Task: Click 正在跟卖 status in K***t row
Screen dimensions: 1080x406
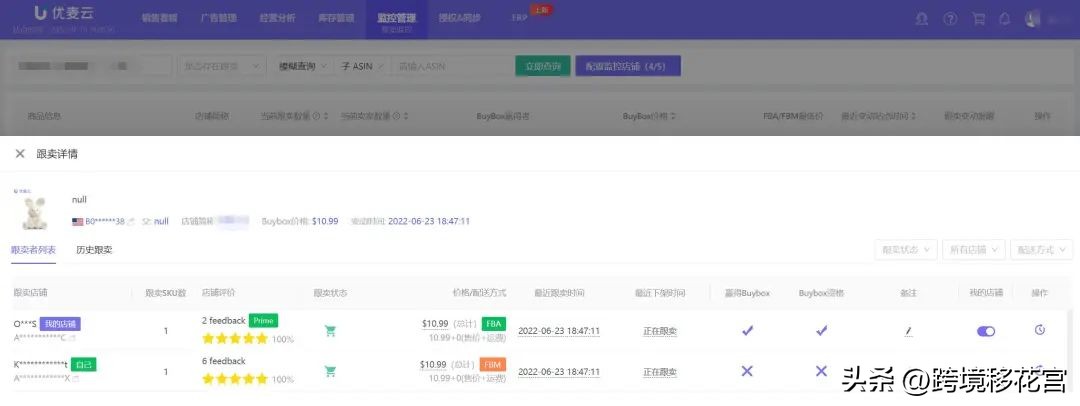Action: coord(660,372)
